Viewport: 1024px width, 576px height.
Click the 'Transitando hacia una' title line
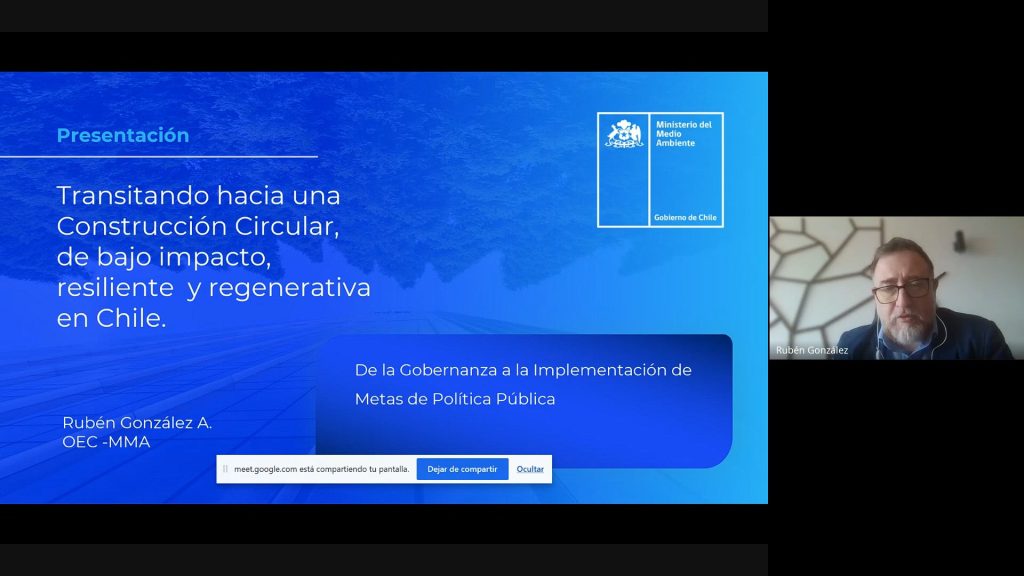click(198, 193)
